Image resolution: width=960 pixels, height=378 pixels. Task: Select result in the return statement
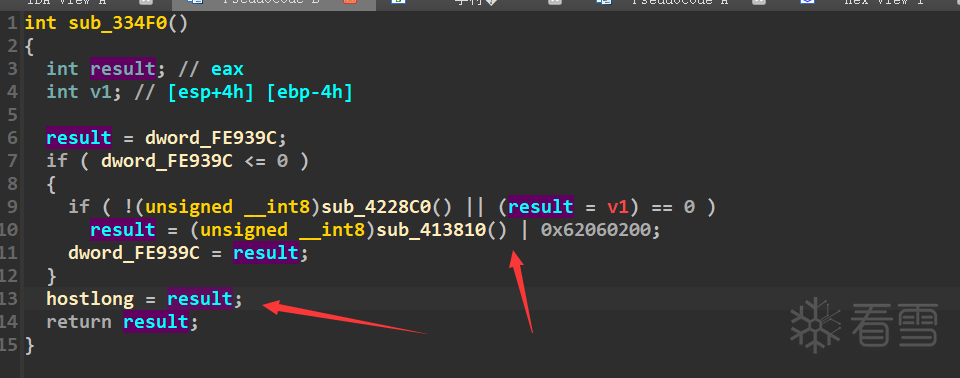pos(156,322)
